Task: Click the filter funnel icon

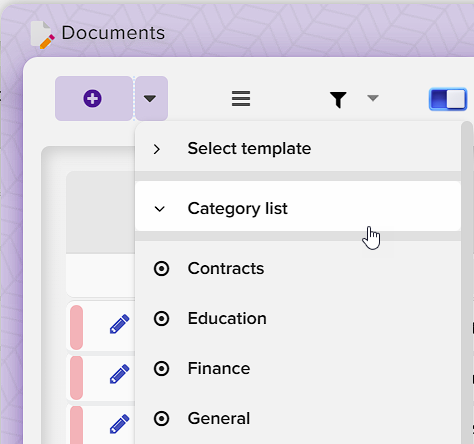Action: [338, 100]
